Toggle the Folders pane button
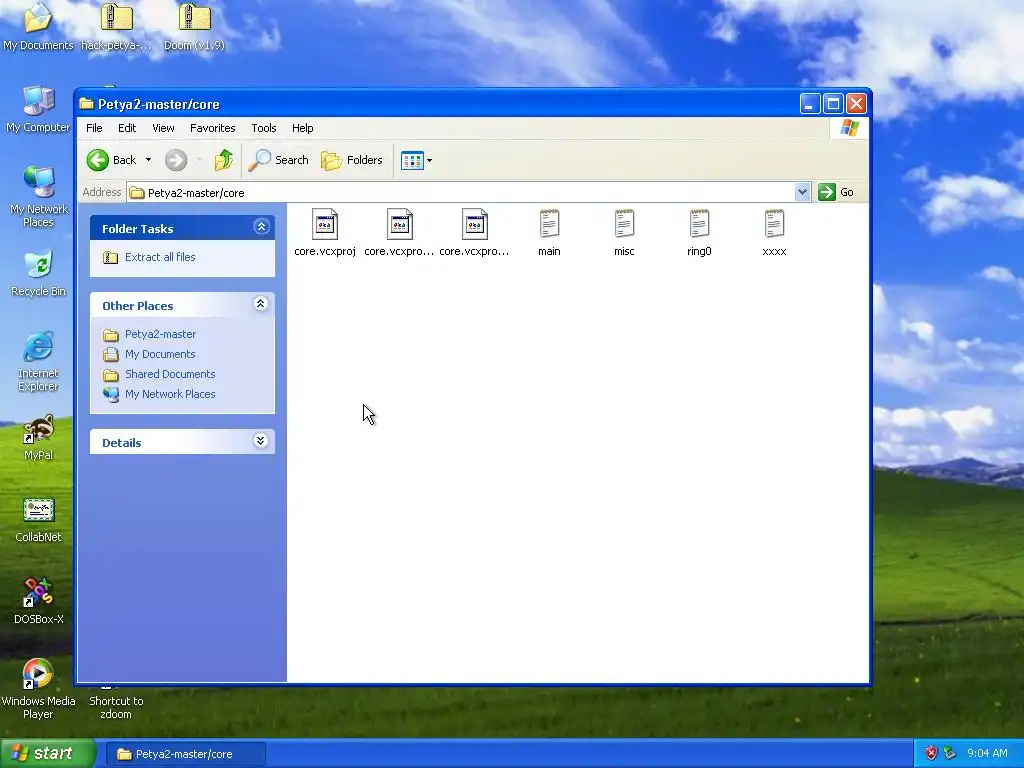This screenshot has height=768, width=1024. point(352,160)
